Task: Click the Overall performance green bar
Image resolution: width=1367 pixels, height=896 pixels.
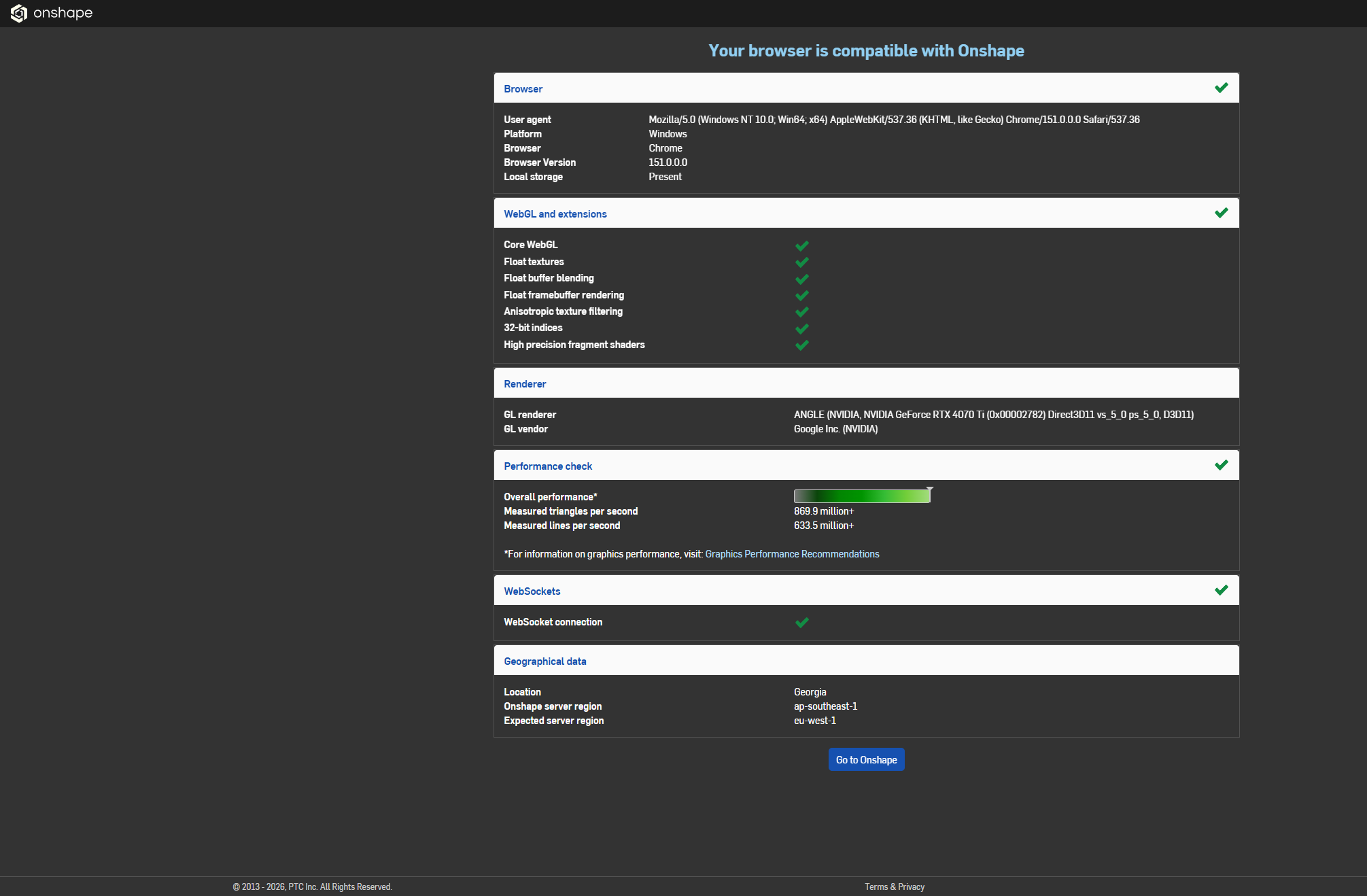Action: click(x=862, y=496)
